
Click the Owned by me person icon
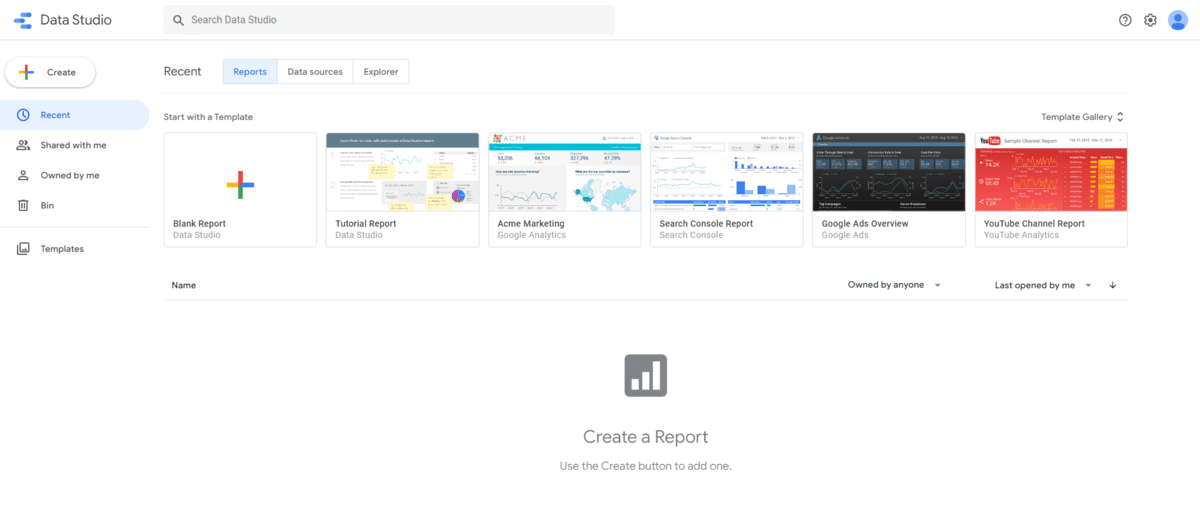tap(23, 175)
